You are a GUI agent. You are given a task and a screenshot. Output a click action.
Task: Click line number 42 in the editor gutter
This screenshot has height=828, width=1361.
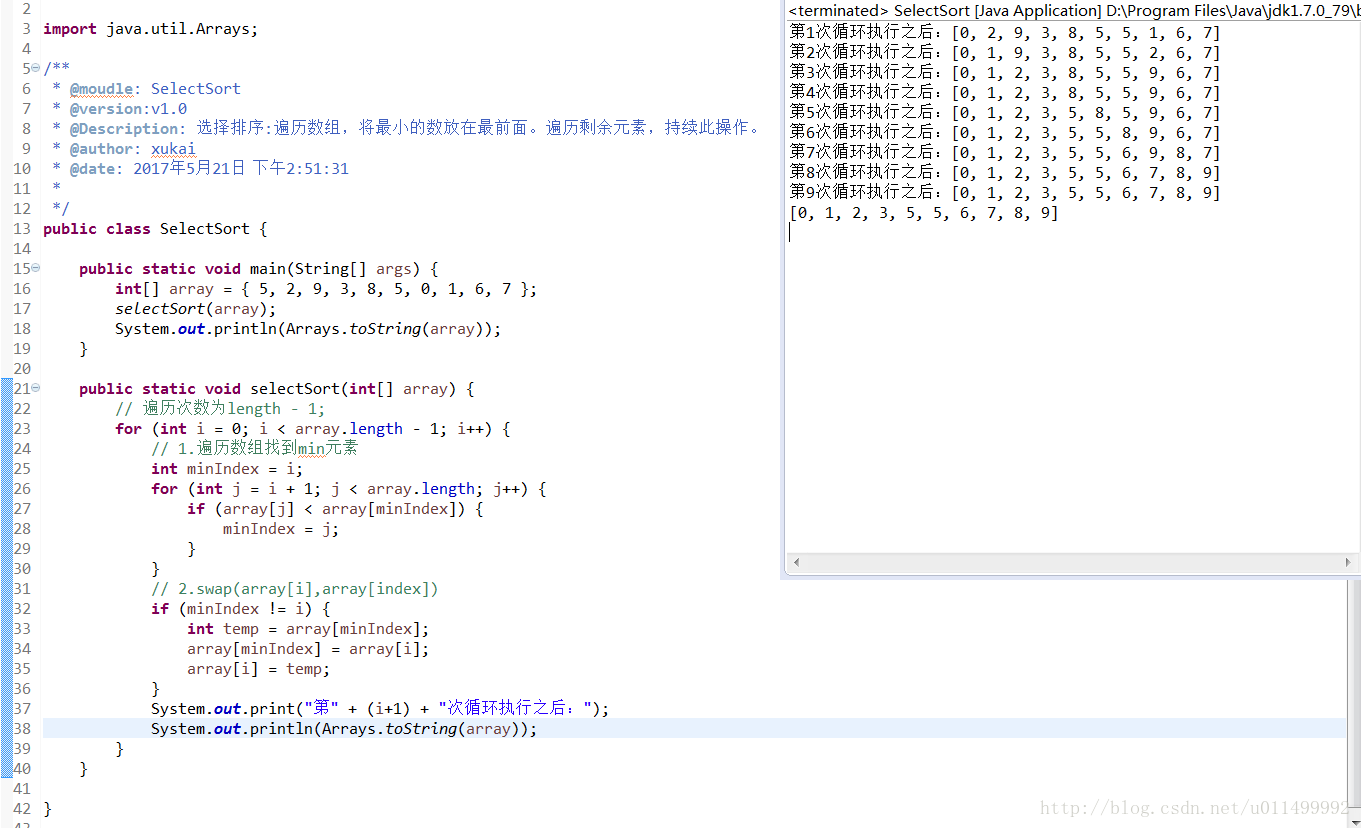coord(22,809)
